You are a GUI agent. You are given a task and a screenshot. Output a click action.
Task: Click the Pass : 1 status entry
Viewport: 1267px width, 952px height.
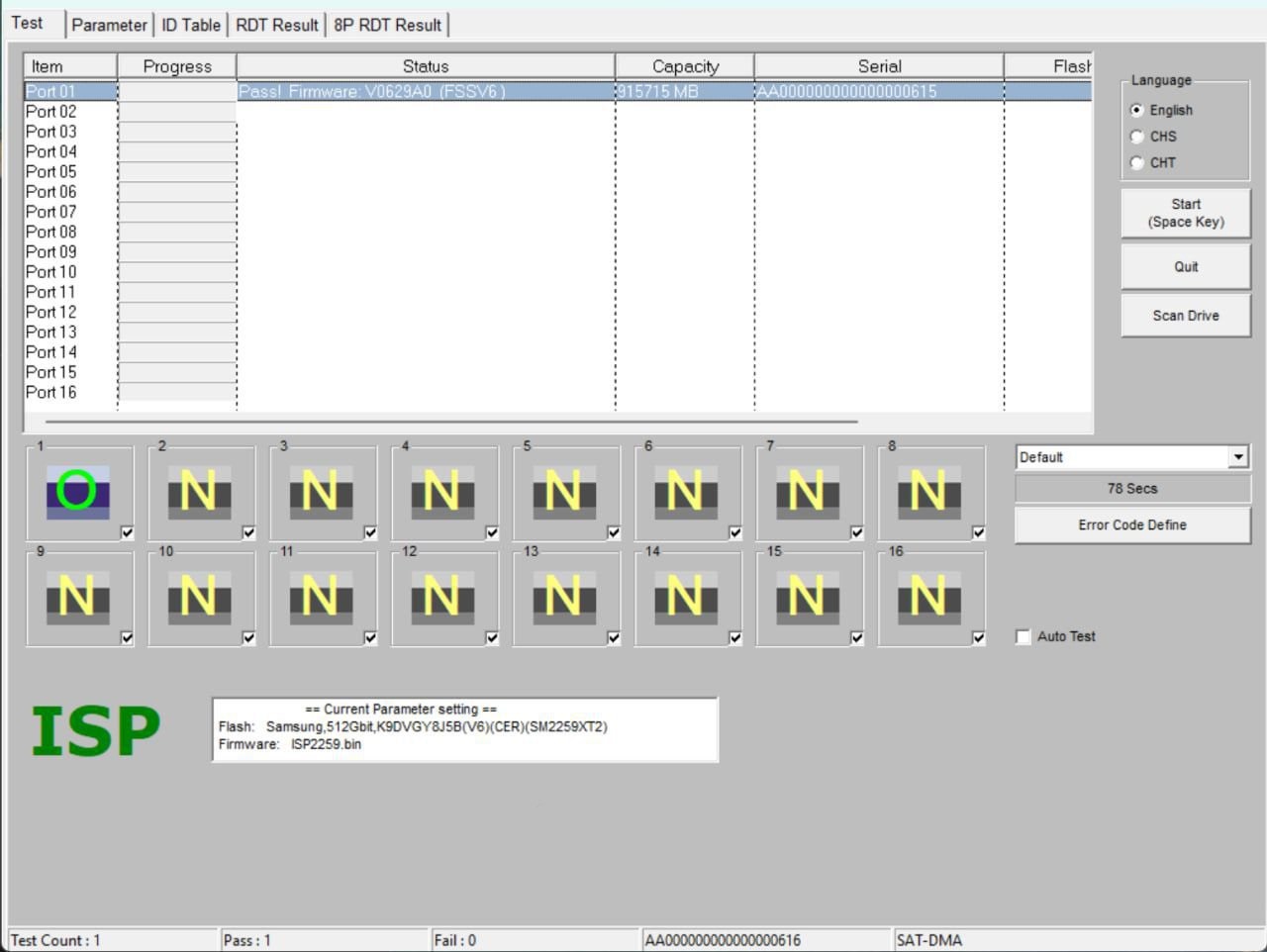click(x=325, y=940)
